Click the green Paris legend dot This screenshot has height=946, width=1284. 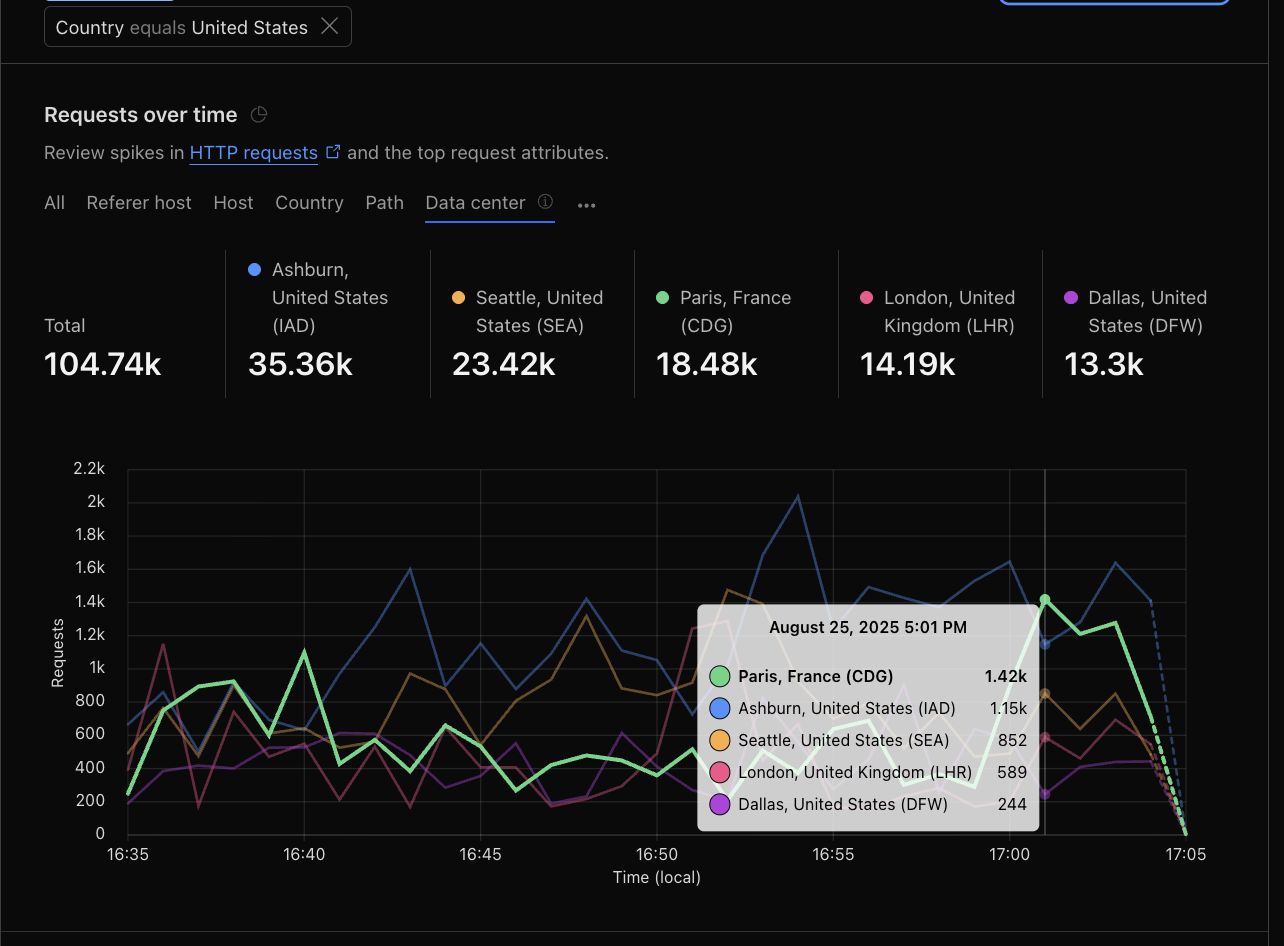click(662, 297)
